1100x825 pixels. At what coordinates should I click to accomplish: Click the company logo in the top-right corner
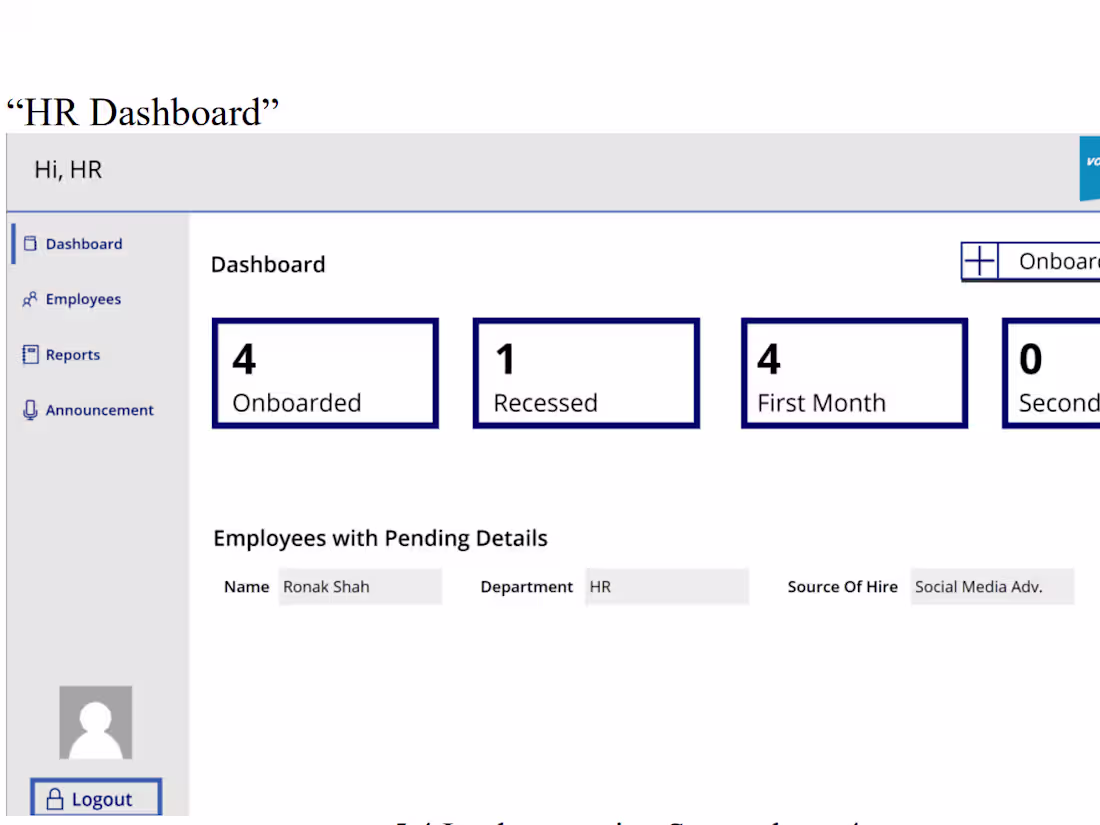[1091, 169]
